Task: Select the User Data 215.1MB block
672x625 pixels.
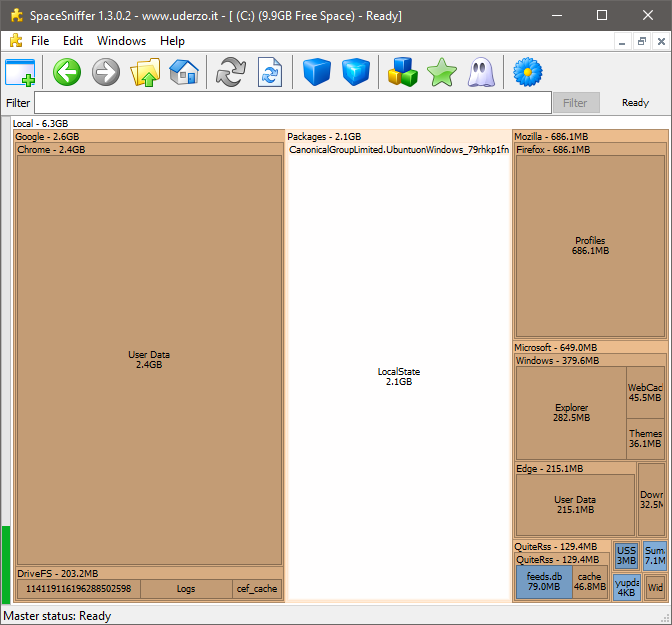Action: click(575, 505)
